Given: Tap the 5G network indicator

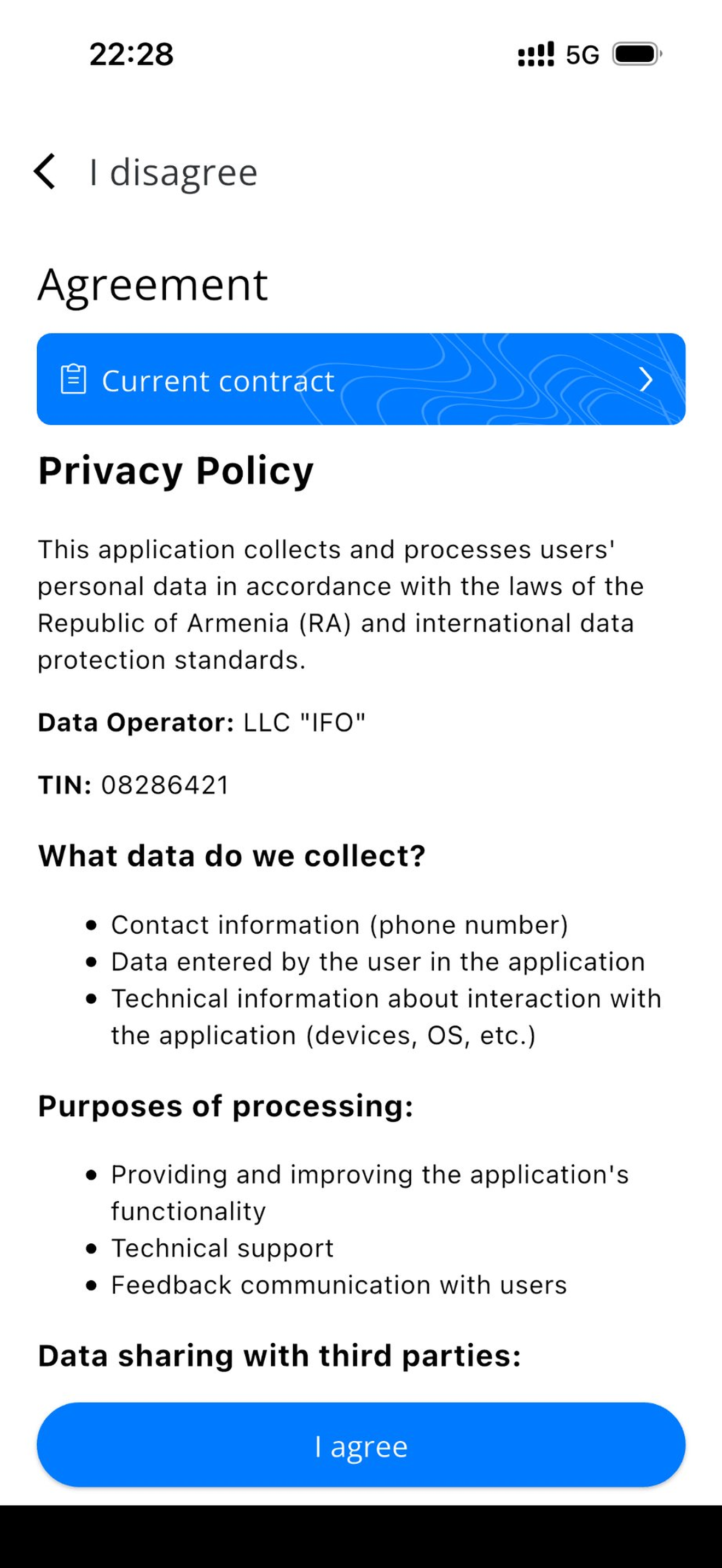Looking at the screenshot, I should 582,55.
